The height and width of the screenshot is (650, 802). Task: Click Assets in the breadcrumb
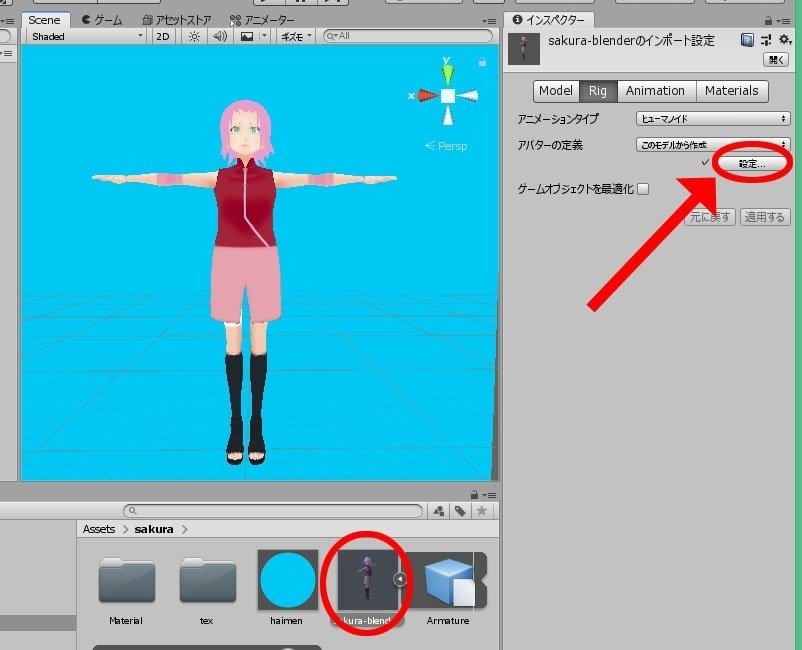coord(99,529)
